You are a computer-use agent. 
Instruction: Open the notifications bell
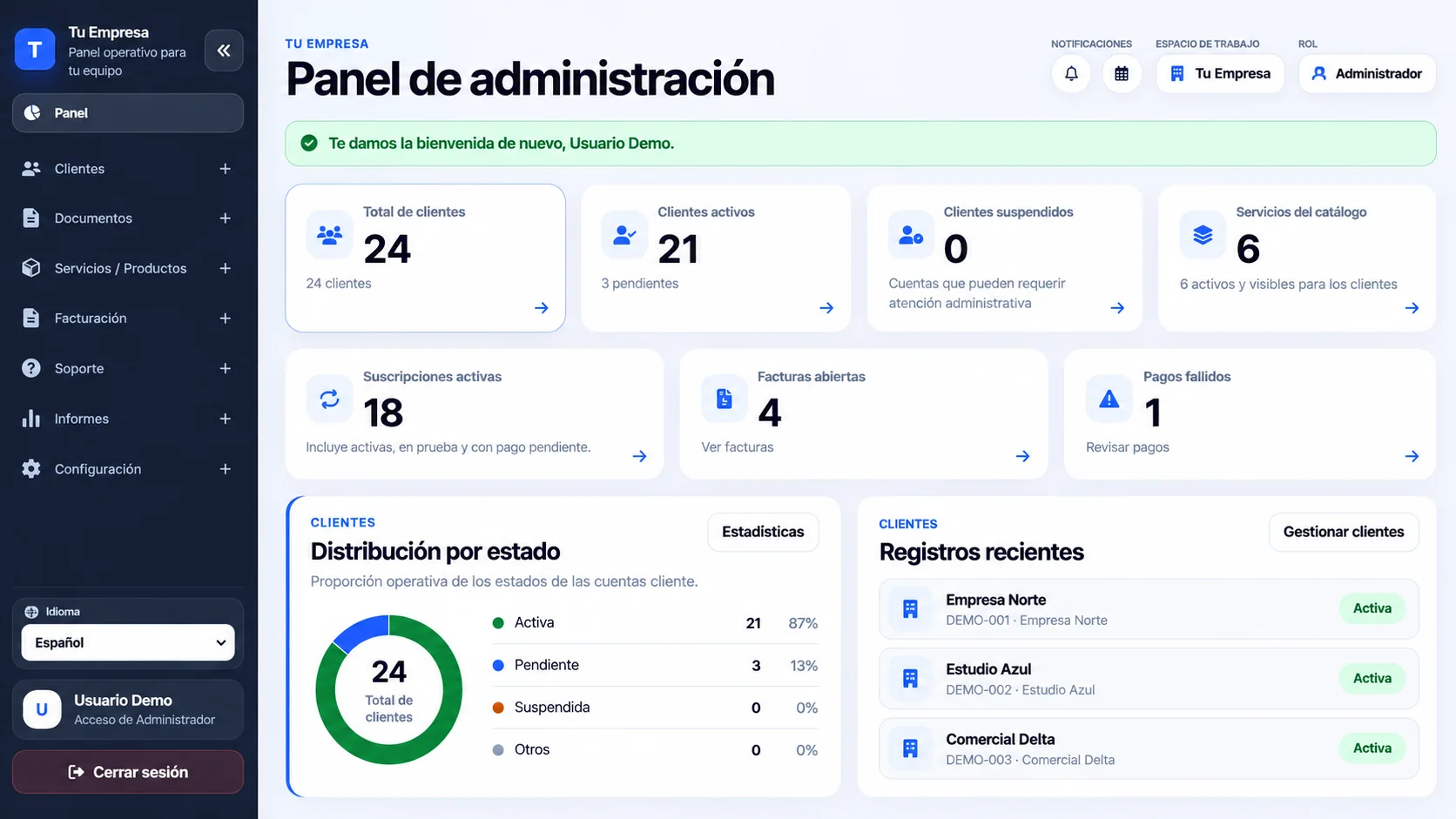tap(1071, 74)
